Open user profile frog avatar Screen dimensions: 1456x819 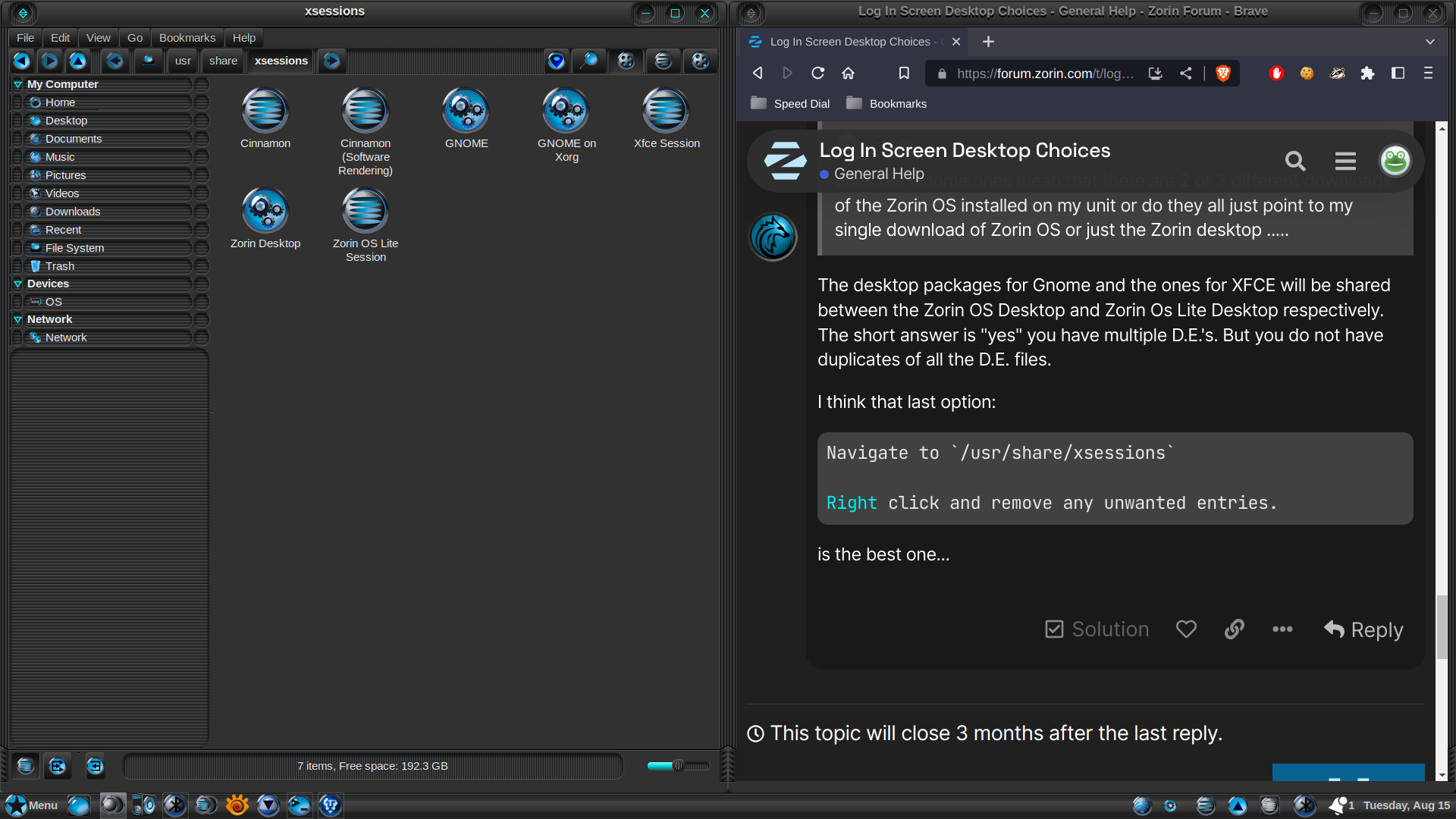1395,161
